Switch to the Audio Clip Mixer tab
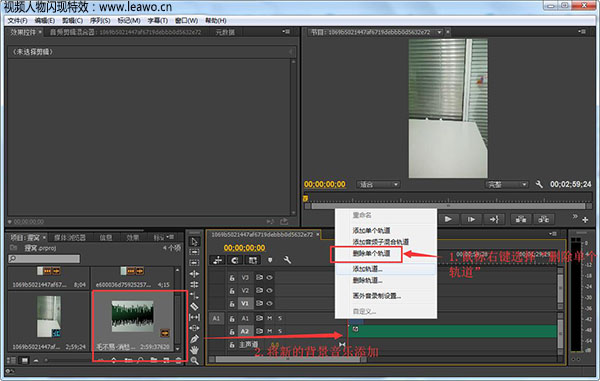The height and width of the screenshot is (381, 600). (x=125, y=32)
